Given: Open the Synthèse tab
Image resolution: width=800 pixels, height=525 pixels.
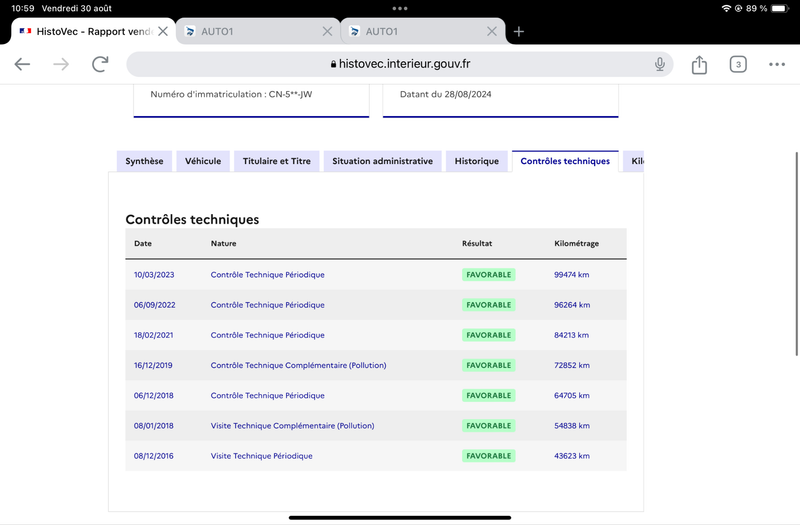Looking at the screenshot, I should (x=144, y=161).
